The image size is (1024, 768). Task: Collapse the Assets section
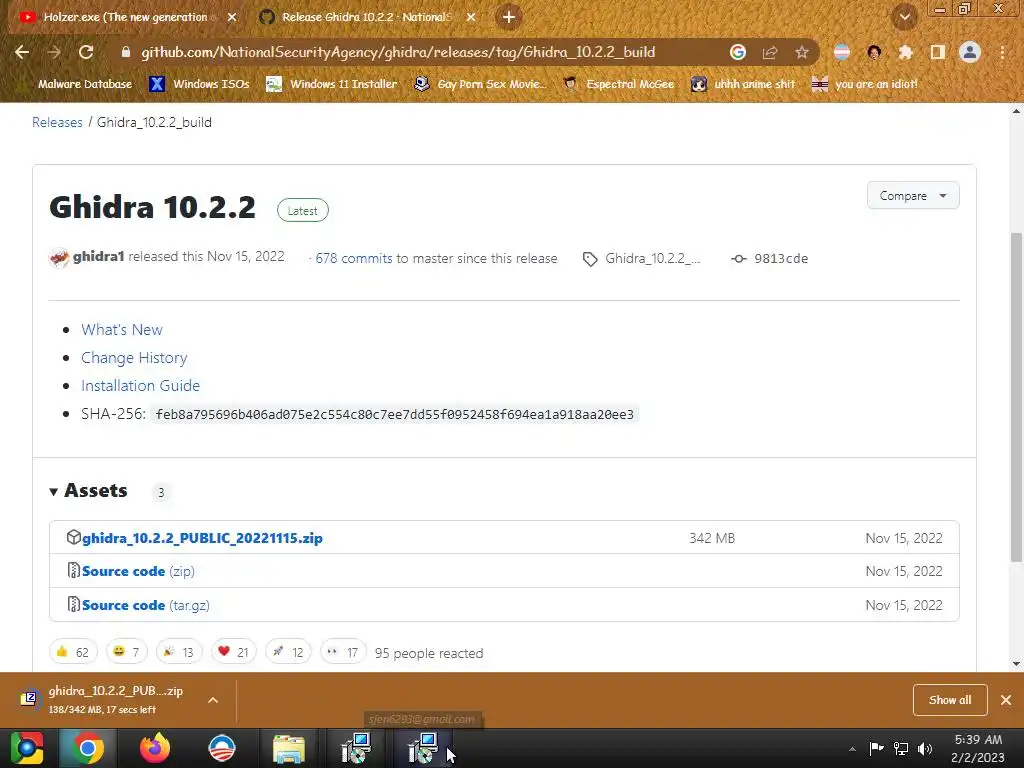[x=88, y=491]
